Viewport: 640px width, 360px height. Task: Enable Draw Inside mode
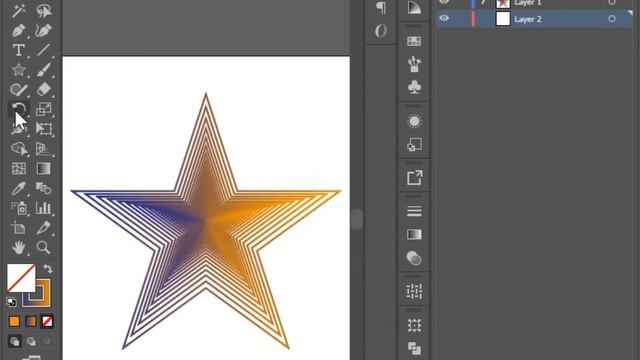click(x=47, y=341)
